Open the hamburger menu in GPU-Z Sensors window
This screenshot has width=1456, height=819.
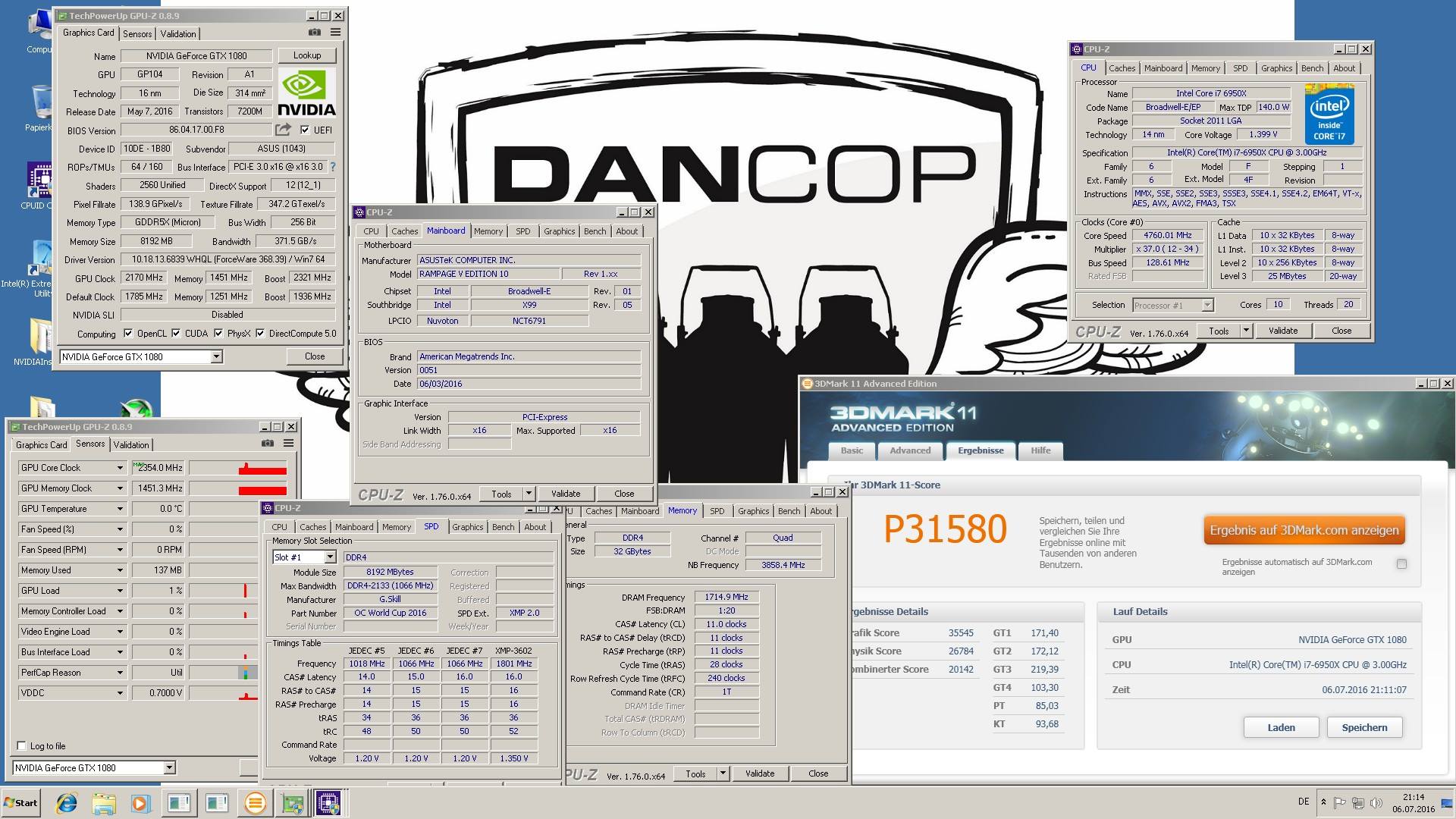pos(288,444)
